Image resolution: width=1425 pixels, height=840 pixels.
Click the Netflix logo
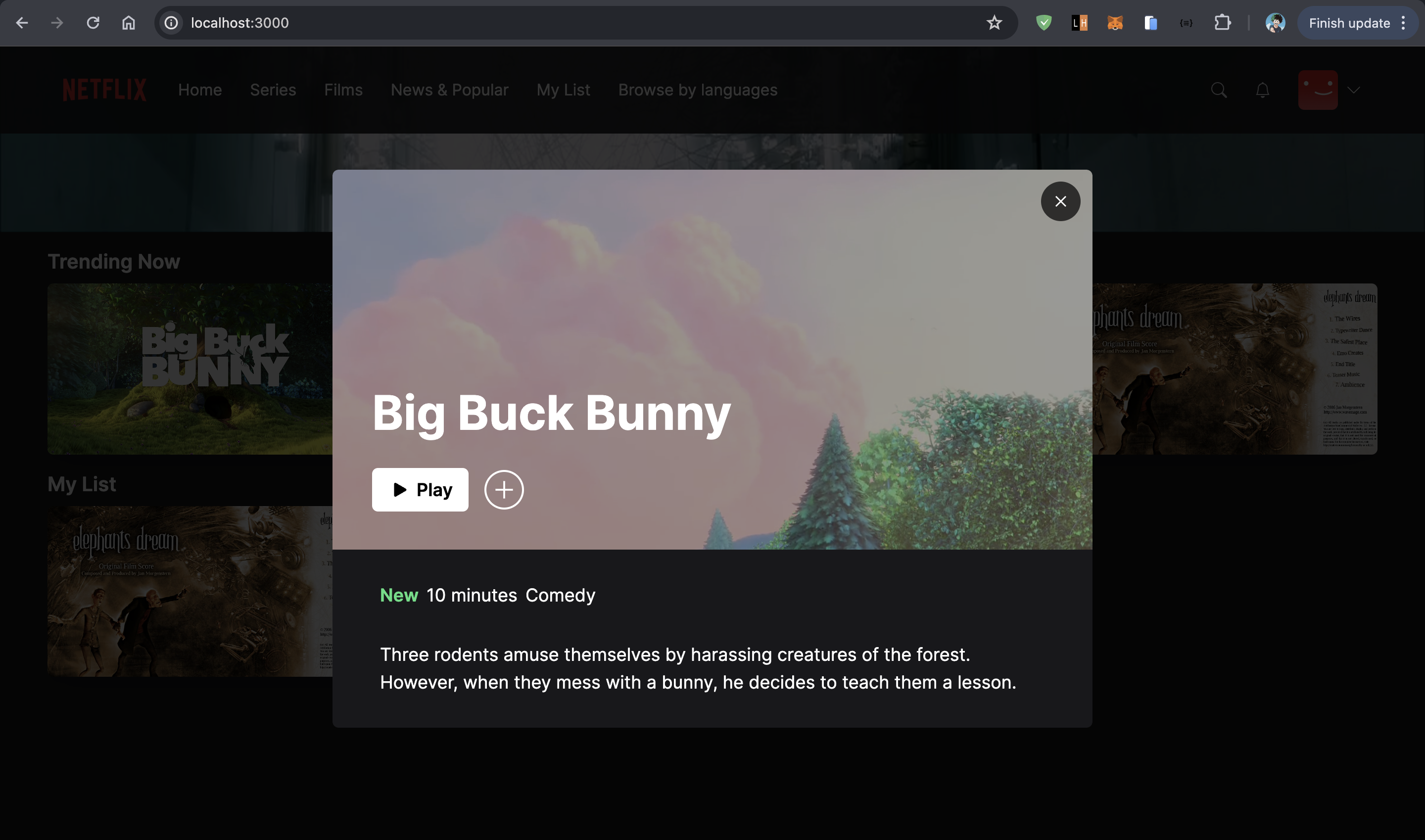pyautogui.click(x=104, y=90)
